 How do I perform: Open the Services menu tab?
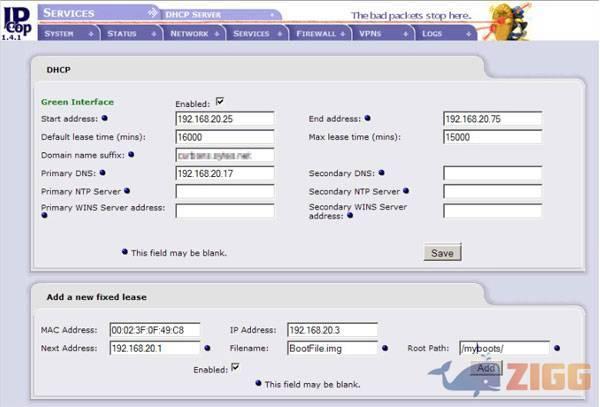coord(257,33)
